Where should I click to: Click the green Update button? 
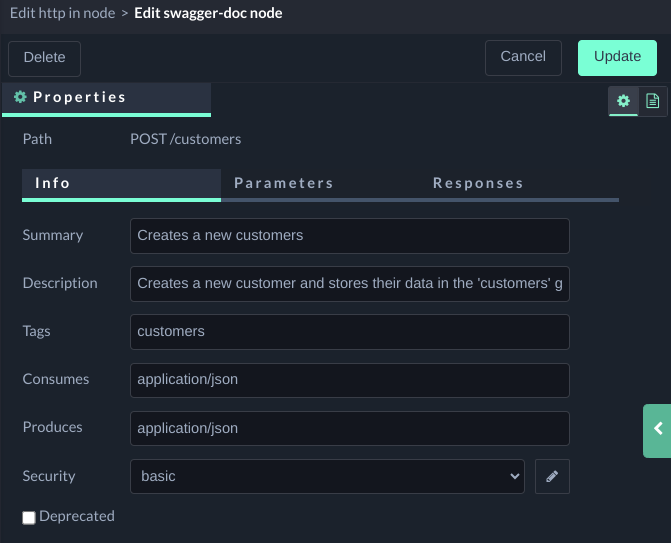click(x=617, y=57)
